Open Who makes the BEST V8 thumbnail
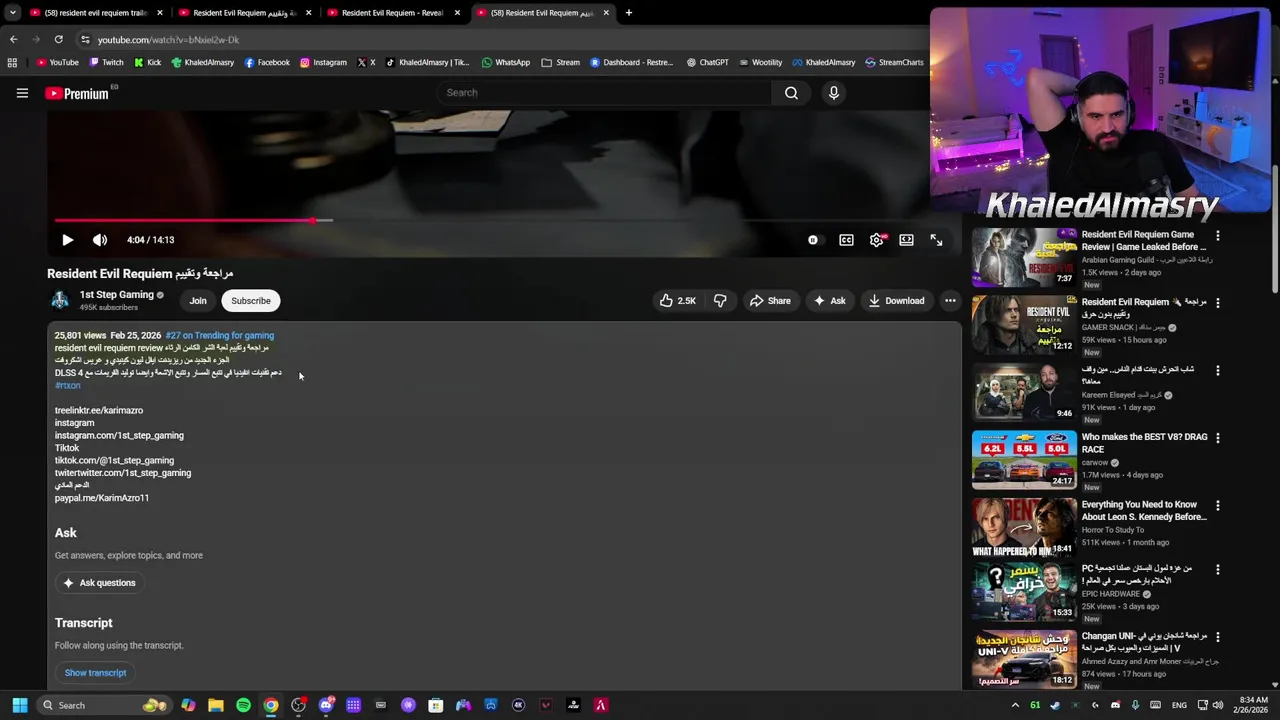This screenshot has width=1280, height=720. point(1024,460)
